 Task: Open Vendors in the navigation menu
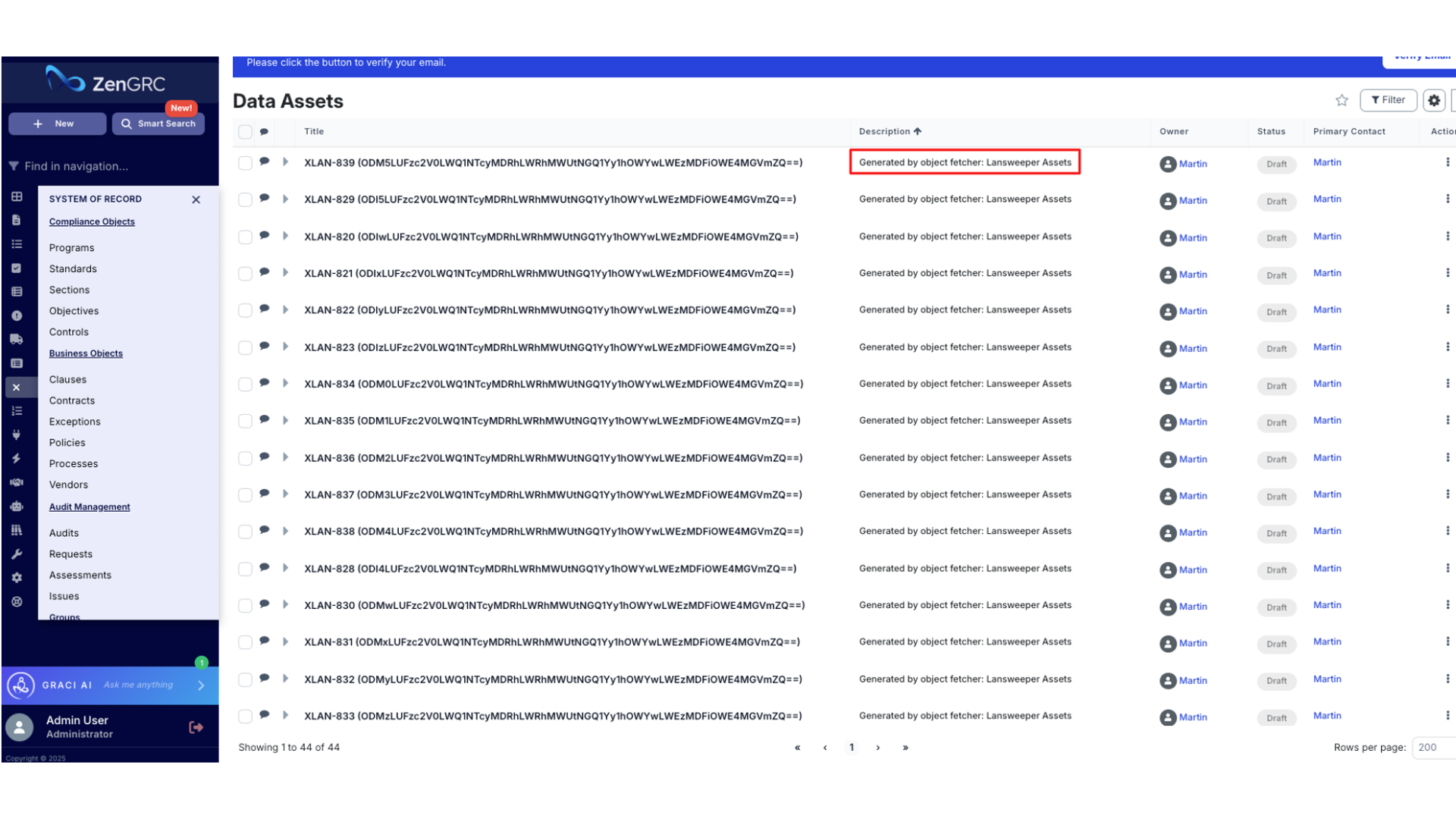click(68, 485)
